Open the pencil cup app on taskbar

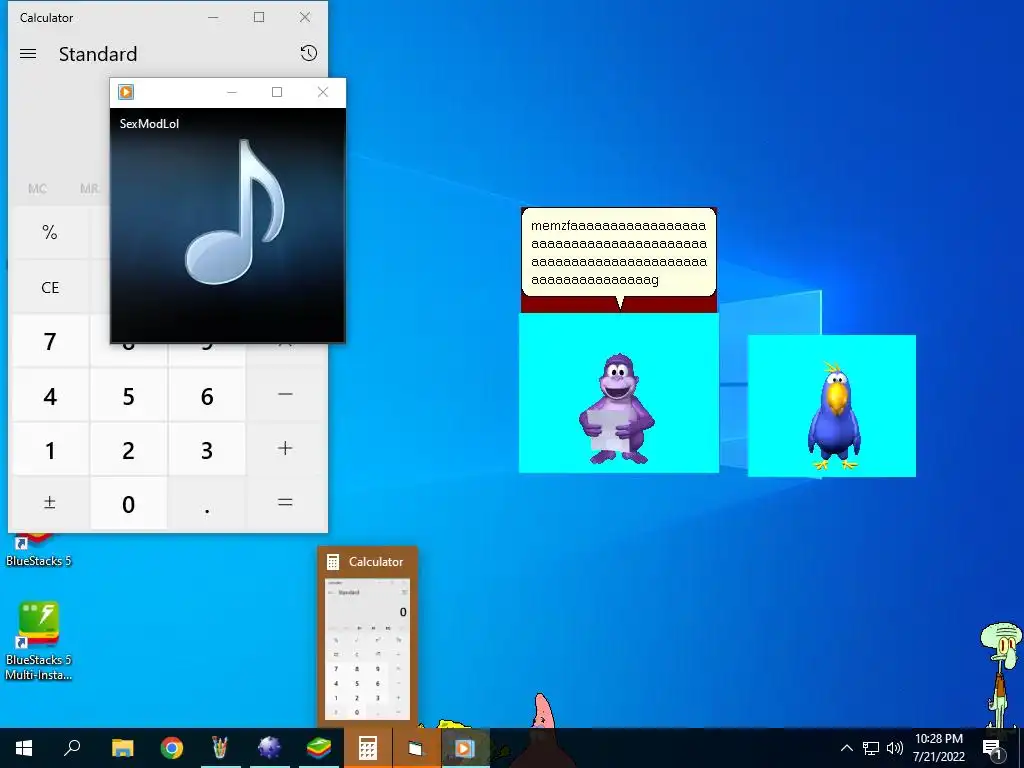click(x=220, y=748)
